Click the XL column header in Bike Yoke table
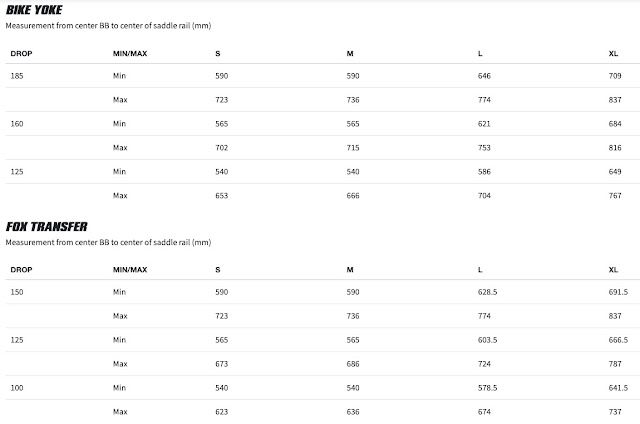This screenshot has height=424, width=640. coord(613,53)
